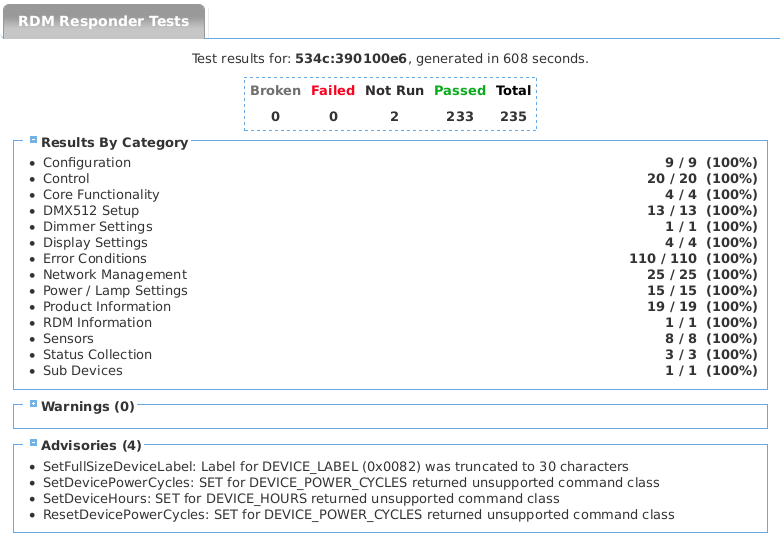
Task: Click the SetFullSizeDeviceLabel advisory entry
Action: [x=335, y=466]
